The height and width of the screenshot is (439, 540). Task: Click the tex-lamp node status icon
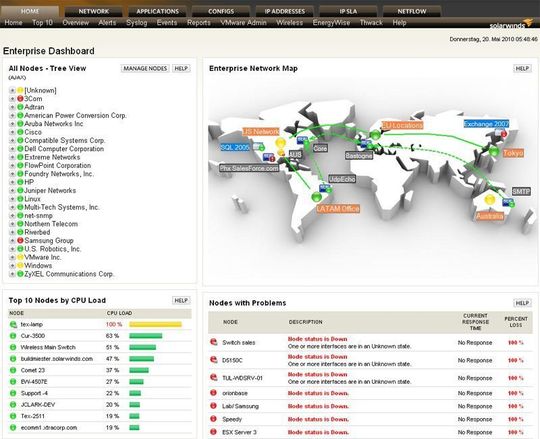click(13, 324)
